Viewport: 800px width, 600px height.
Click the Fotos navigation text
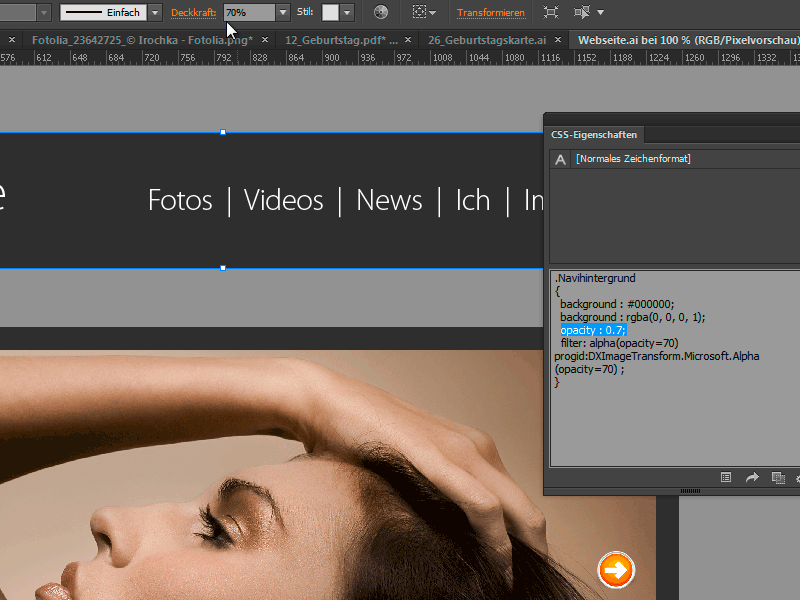pos(180,200)
